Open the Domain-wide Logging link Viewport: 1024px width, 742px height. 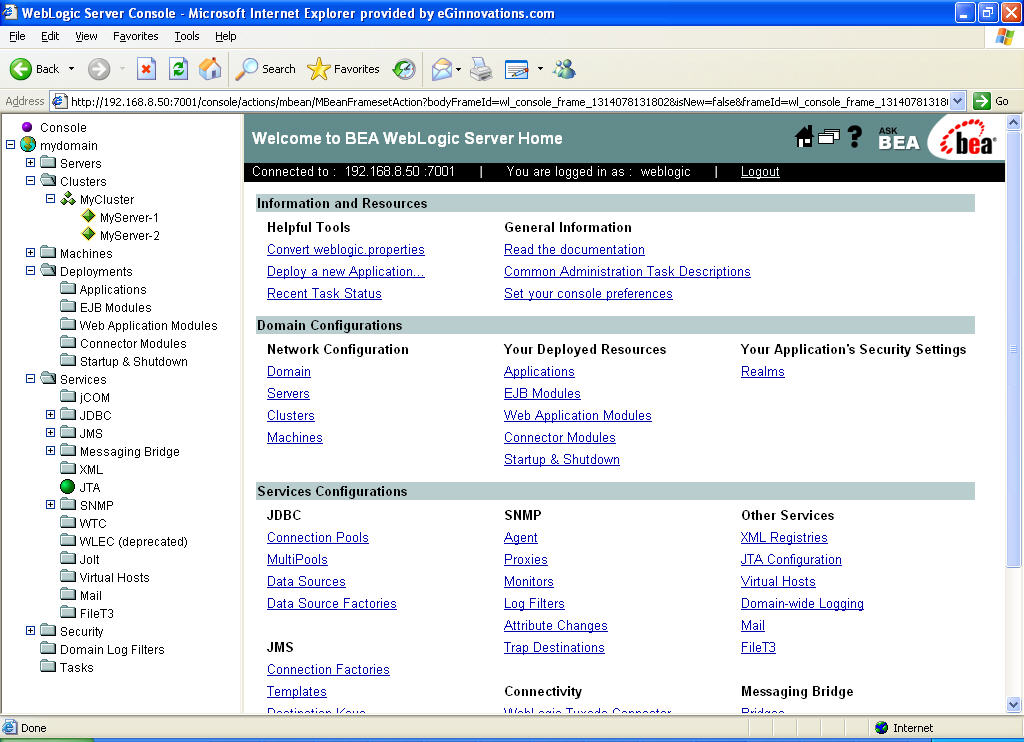click(802, 604)
